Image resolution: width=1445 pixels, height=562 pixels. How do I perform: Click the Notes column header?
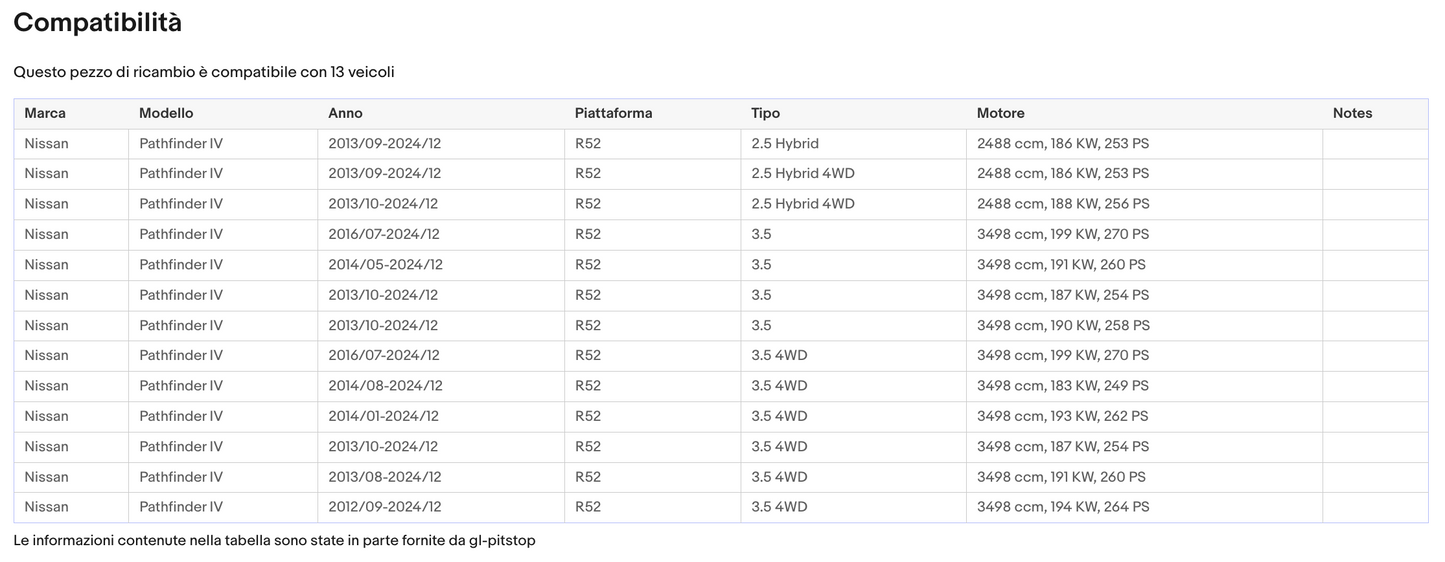point(1352,113)
